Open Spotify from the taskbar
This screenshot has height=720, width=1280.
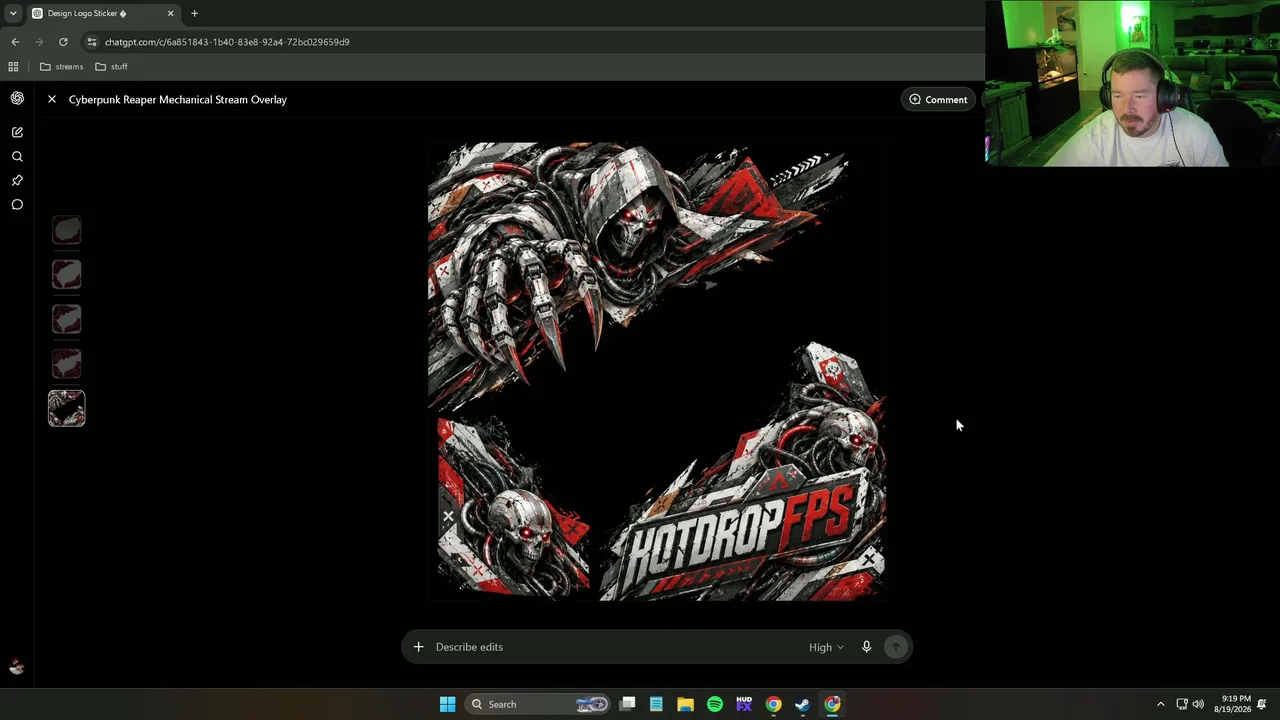(x=715, y=704)
